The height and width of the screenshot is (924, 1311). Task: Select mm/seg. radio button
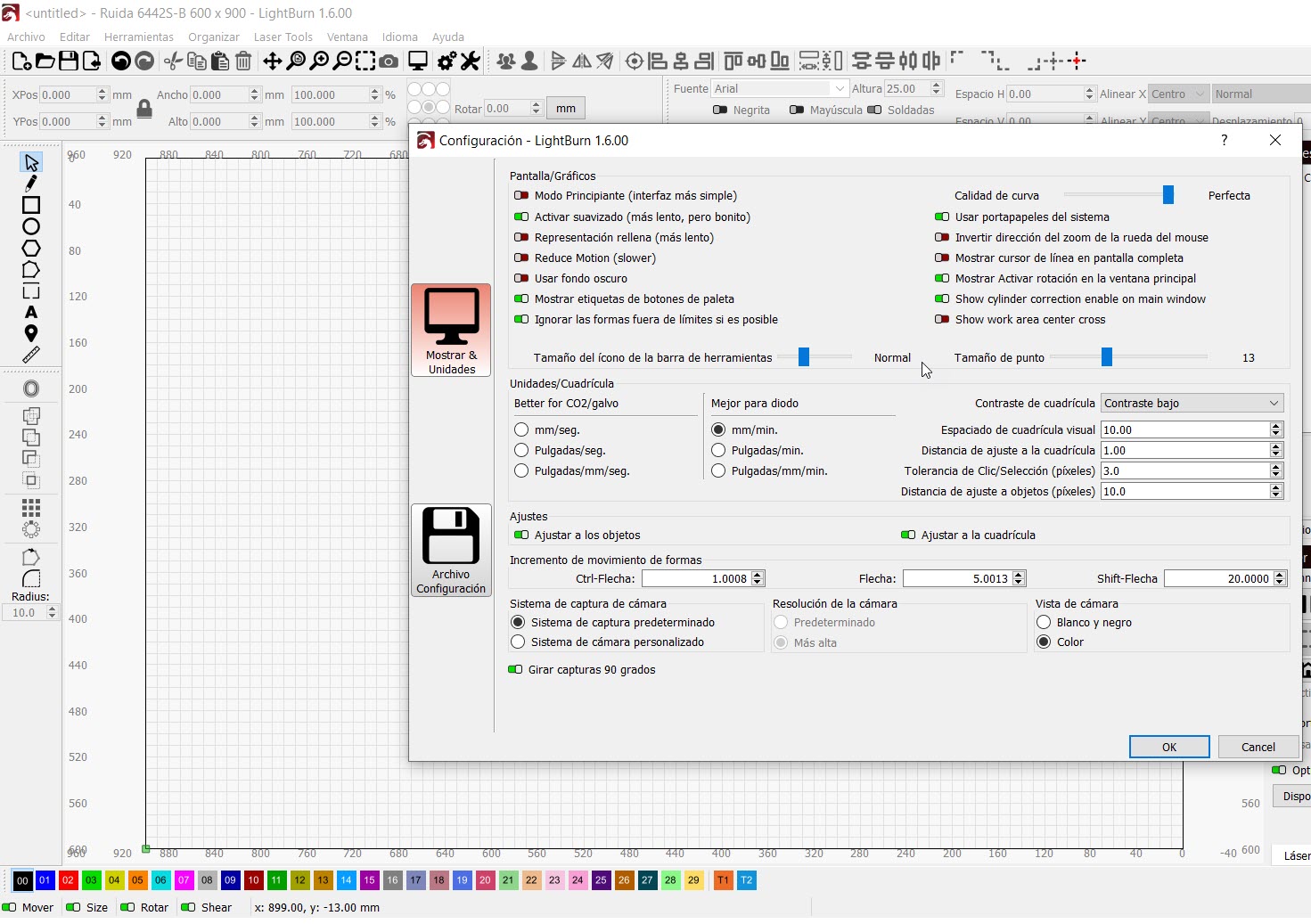[521, 429]
